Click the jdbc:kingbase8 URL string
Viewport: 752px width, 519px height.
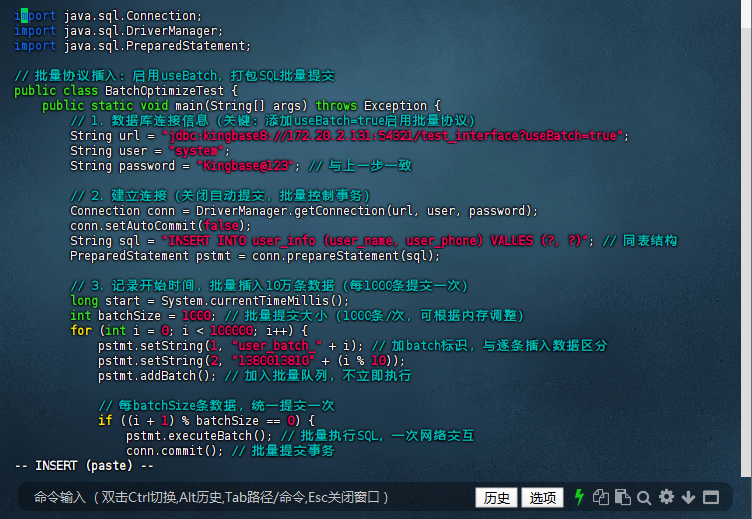393,136
